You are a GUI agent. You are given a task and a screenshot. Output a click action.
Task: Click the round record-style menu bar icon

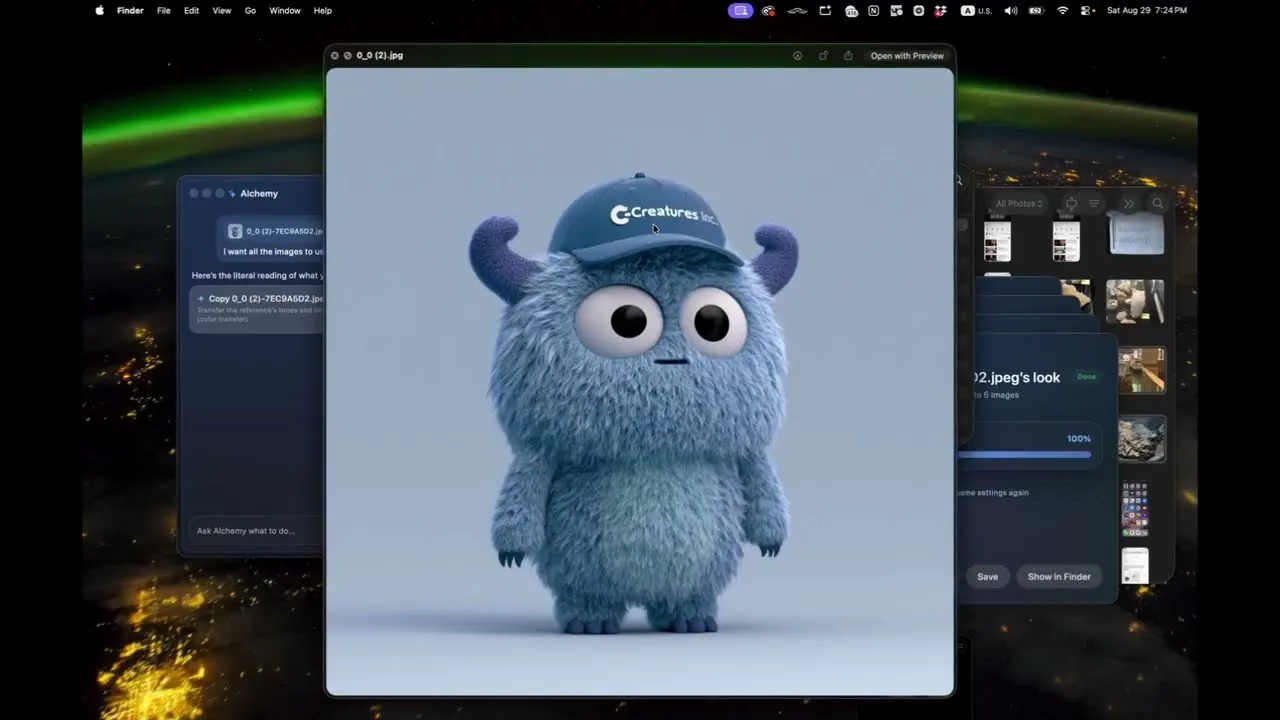(918, 10)
